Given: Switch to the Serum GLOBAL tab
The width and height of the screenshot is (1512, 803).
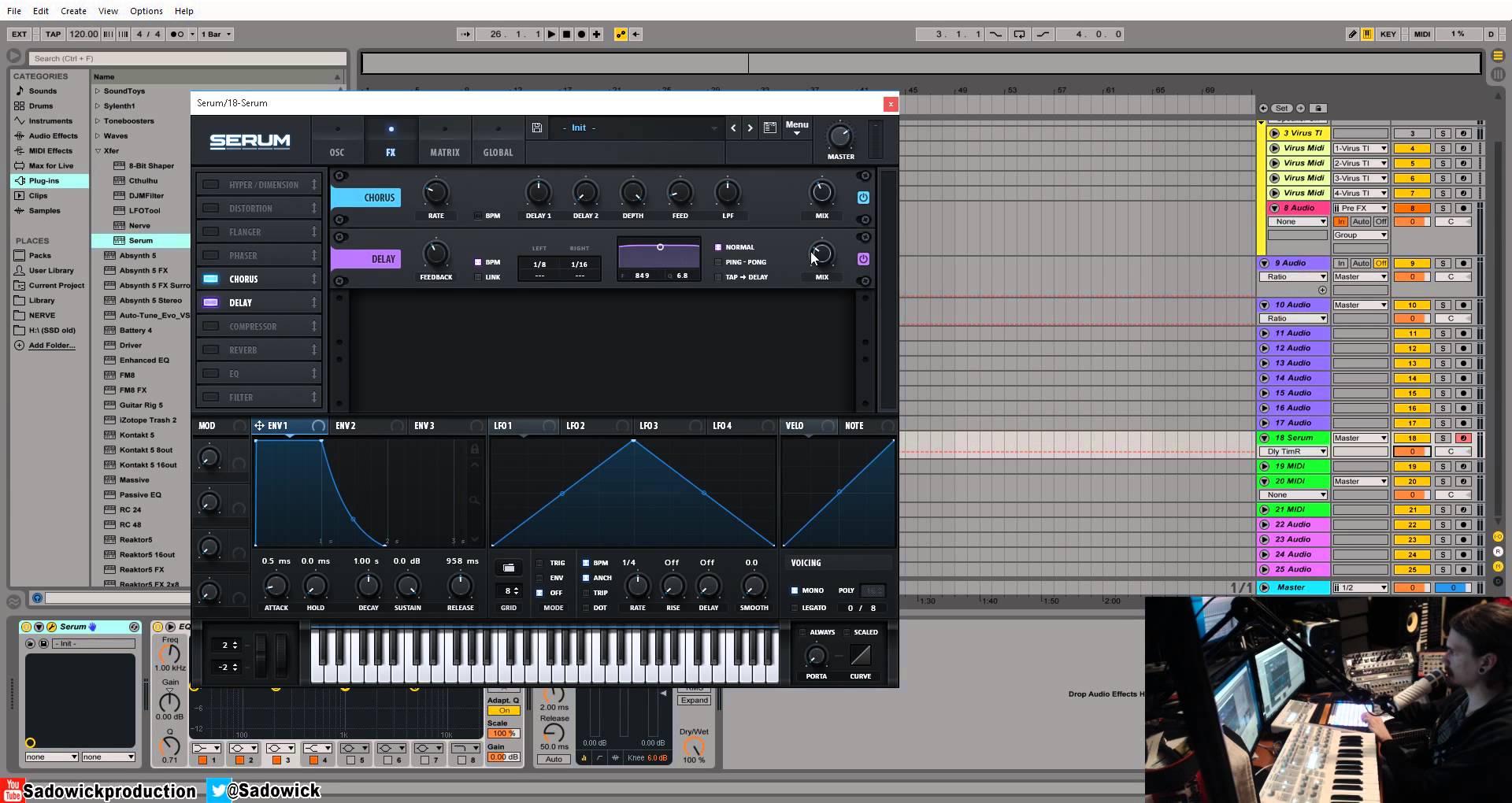Looking at the screenshot, I should pyautogui.click(x=498, y=140).
